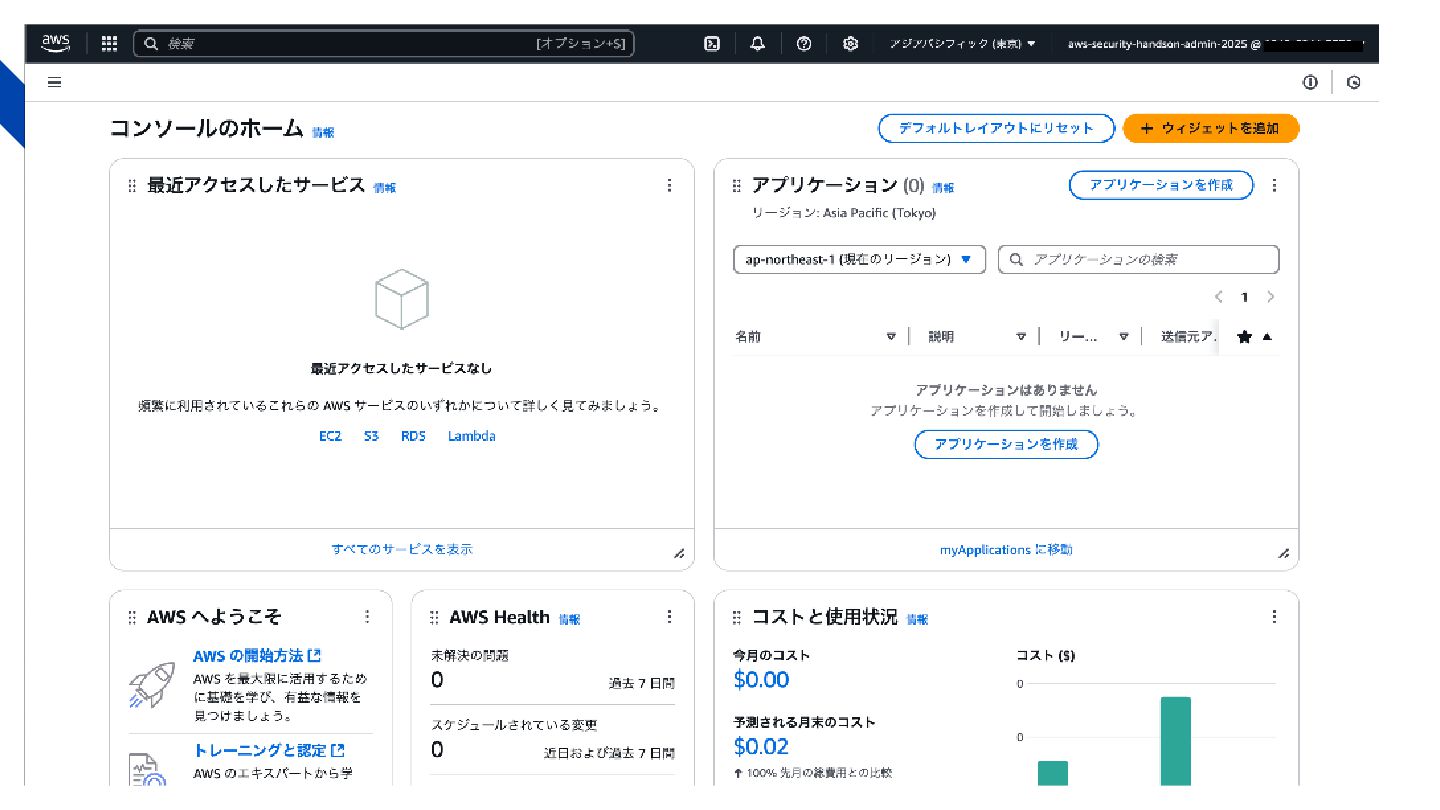This screenshot has height=810, width=1440.
Task: Open the Lambda service link
Action: pyautogui.click(x=471, y=436)
